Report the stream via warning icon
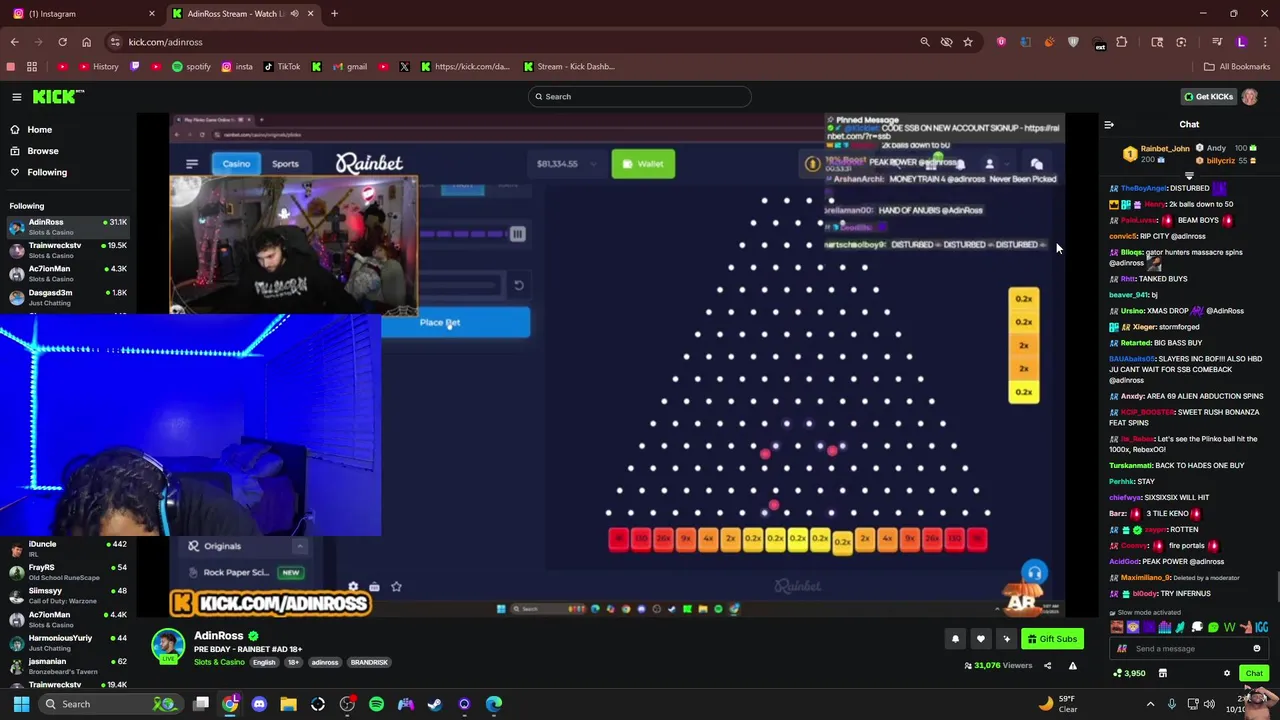Image resolution: width=1280 pixels, height=720 pixels. pyautogui.click(x=1073, y=666)
